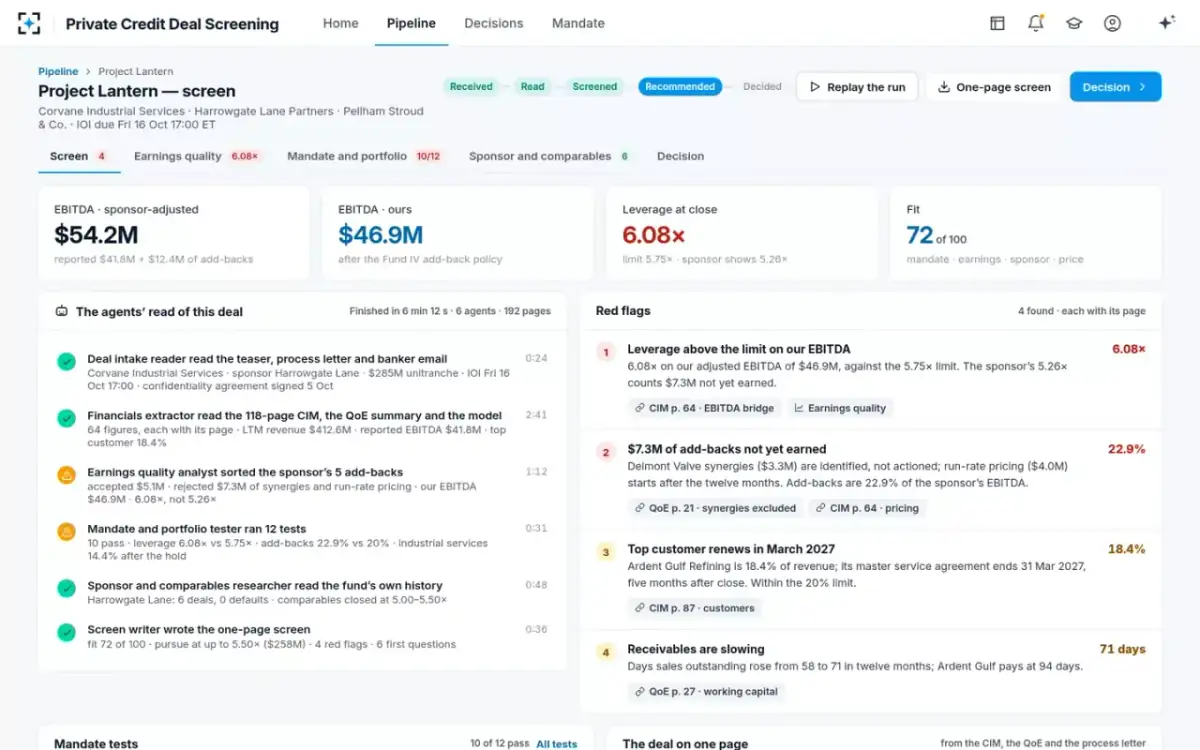Click the Received stage pill
Screen dimensions: 1200x750
(x=471, y=87)
